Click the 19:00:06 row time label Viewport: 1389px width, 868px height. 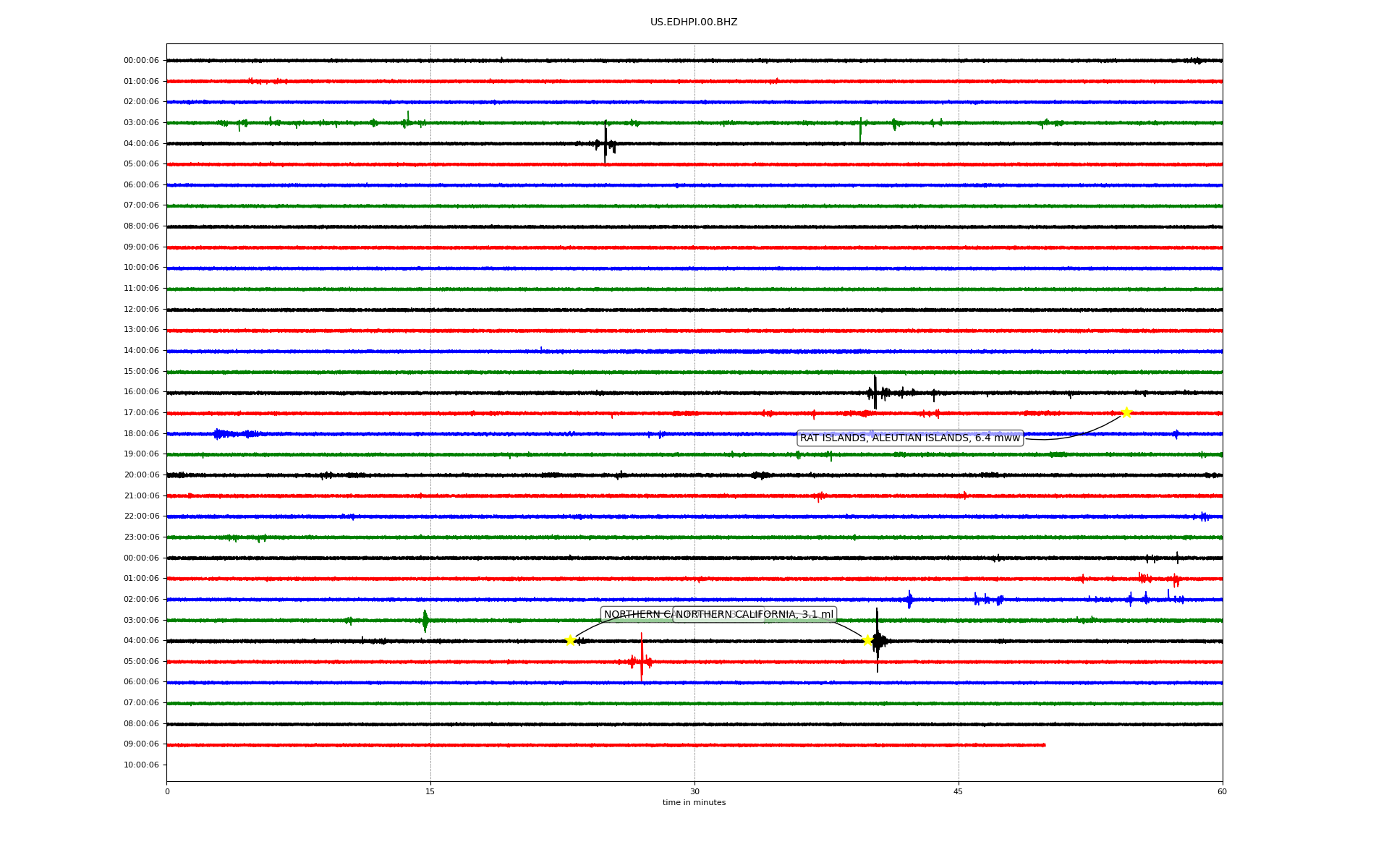click(x=141, y=454)
